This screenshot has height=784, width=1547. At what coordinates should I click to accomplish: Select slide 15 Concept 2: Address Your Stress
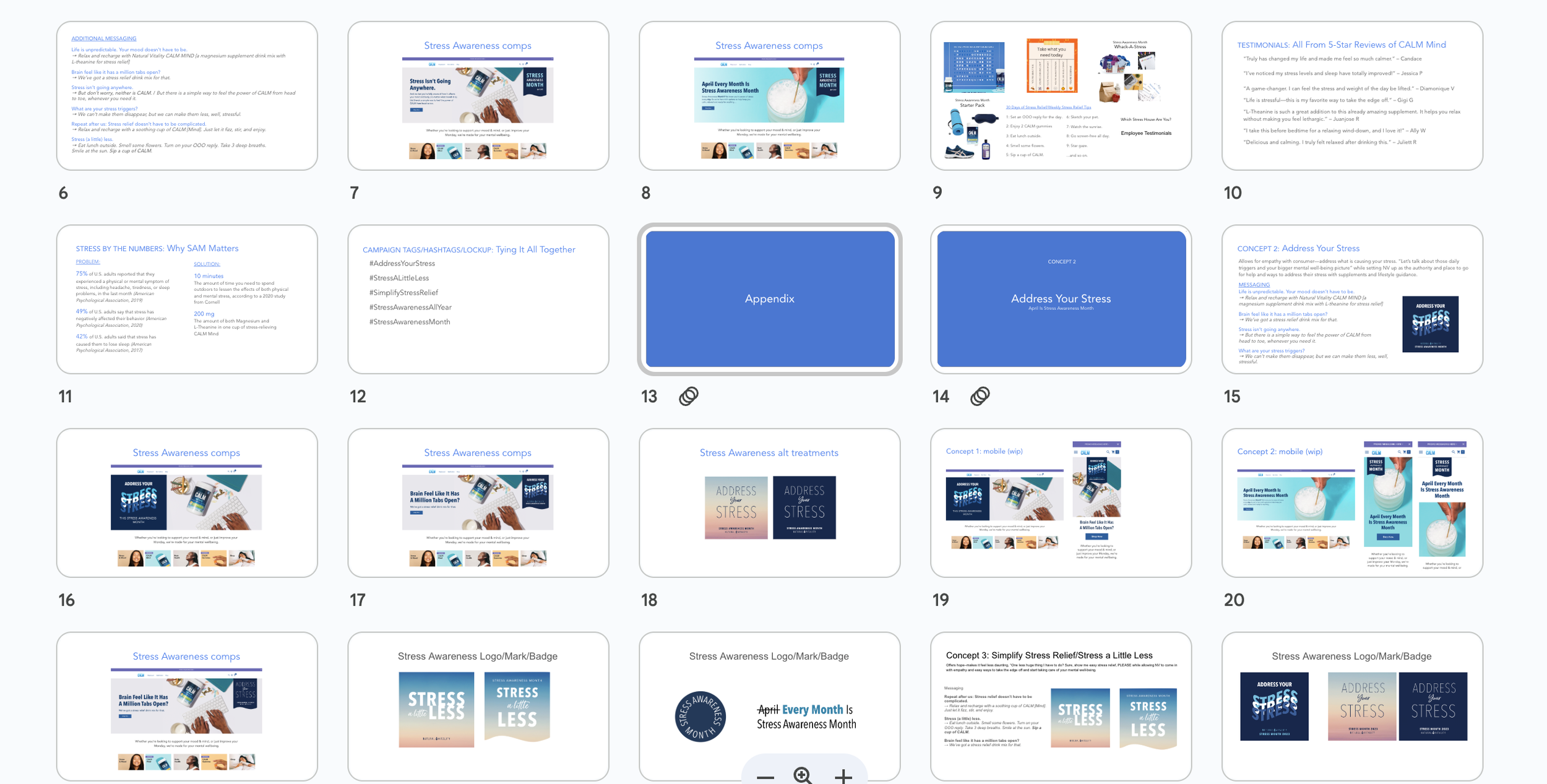pos(1352,299)
